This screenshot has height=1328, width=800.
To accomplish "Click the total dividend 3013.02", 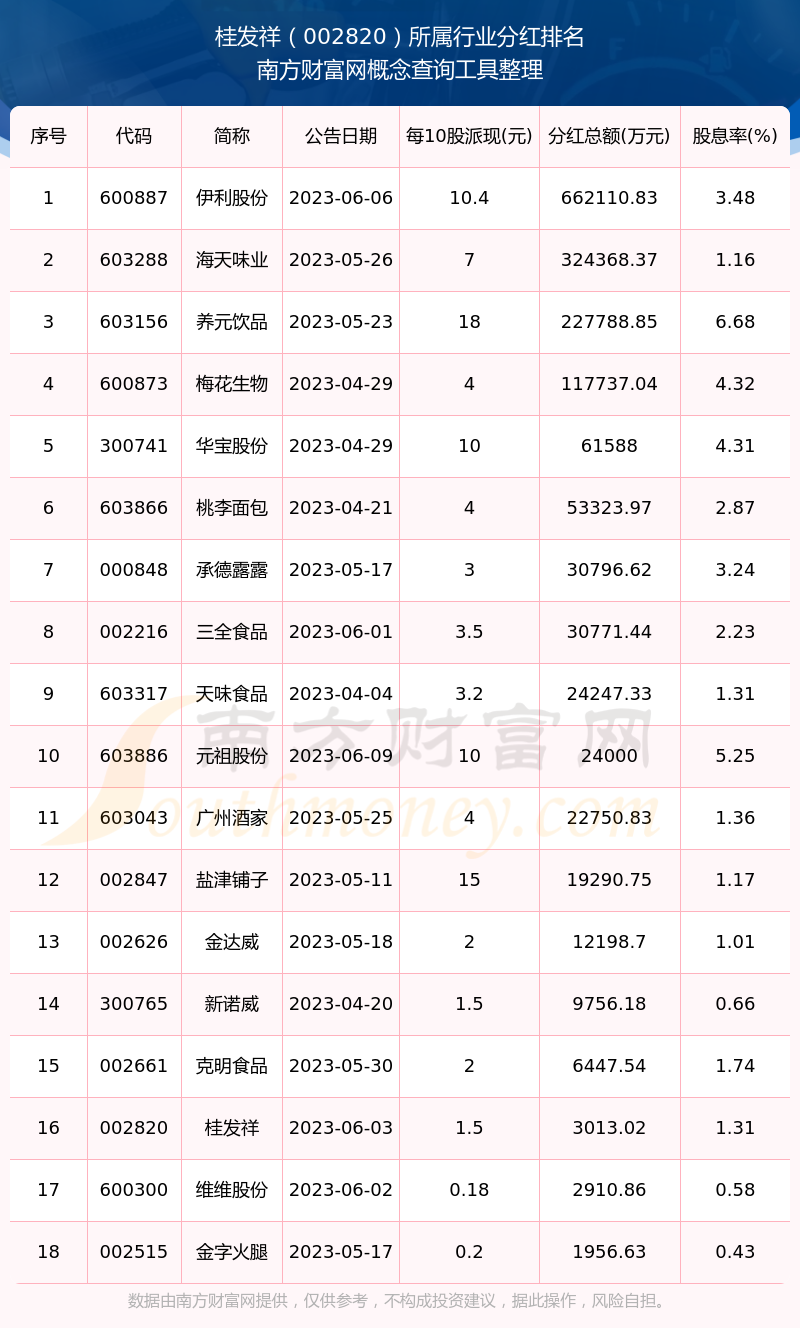I will [609, 1128].
